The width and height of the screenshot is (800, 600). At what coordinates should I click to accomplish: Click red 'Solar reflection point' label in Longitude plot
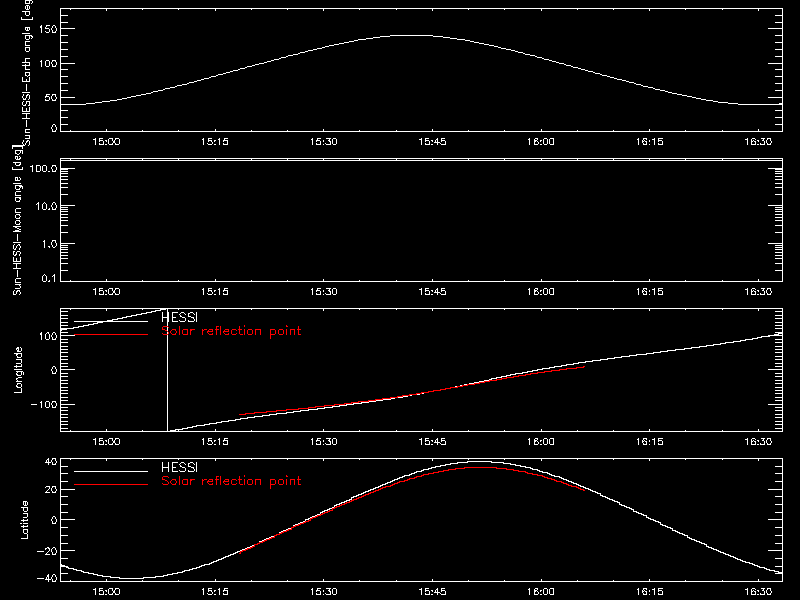pyautogui.click(x=231, y=331)
